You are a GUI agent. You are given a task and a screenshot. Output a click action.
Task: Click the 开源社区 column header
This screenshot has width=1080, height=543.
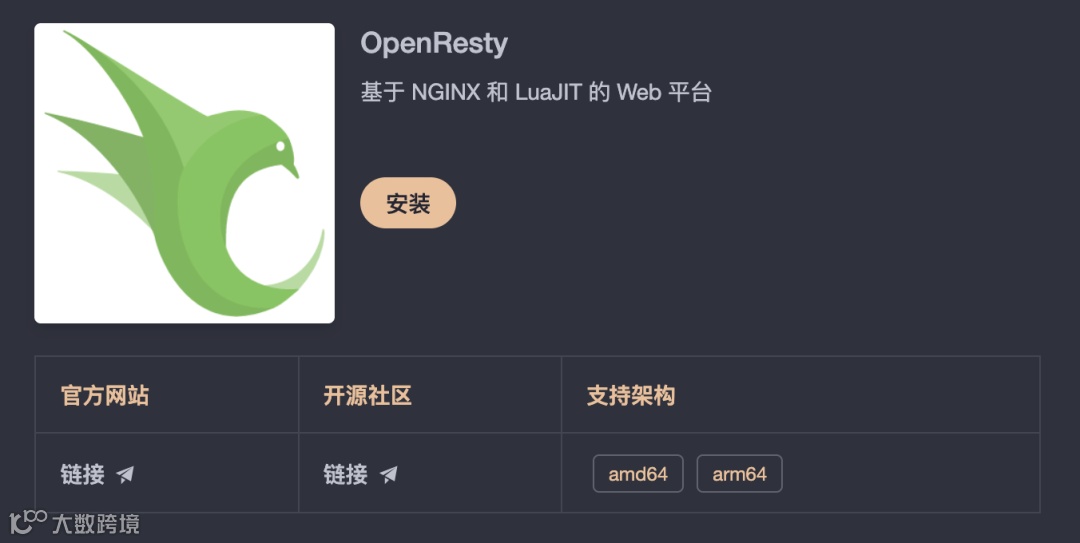(x=368, y=396)
